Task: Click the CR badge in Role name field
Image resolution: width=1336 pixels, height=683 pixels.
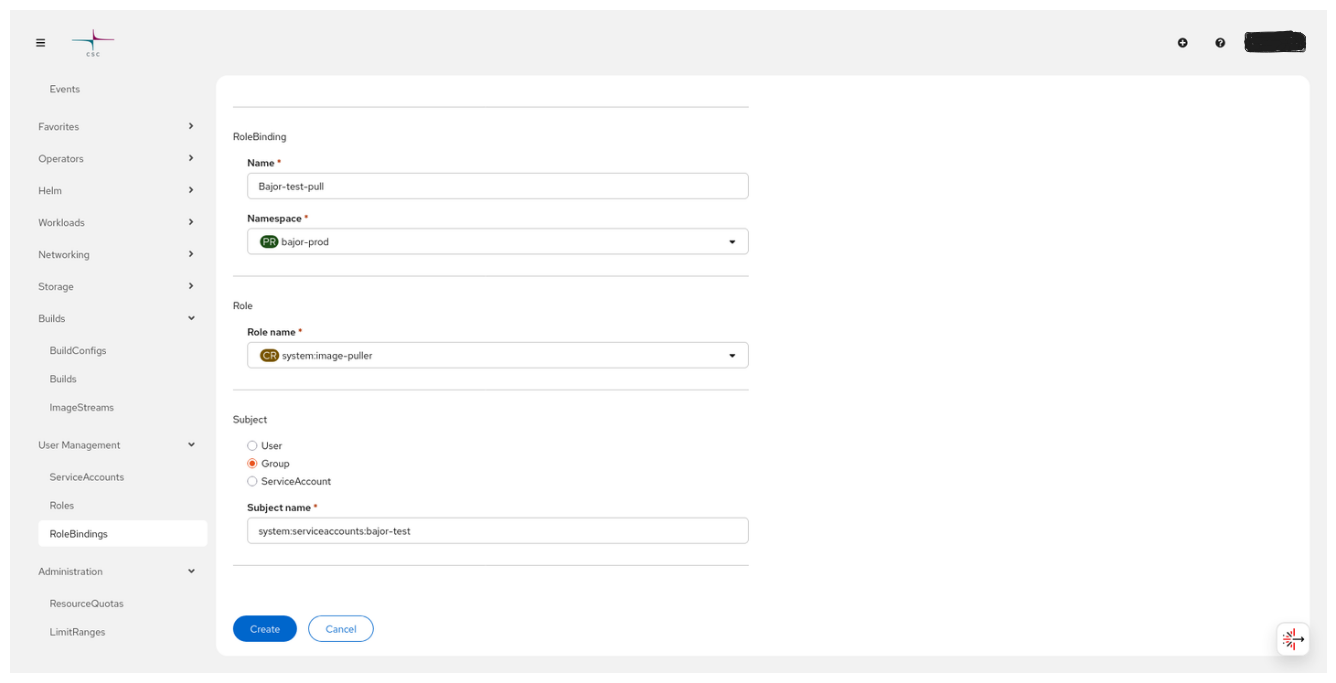Action: 269,355
